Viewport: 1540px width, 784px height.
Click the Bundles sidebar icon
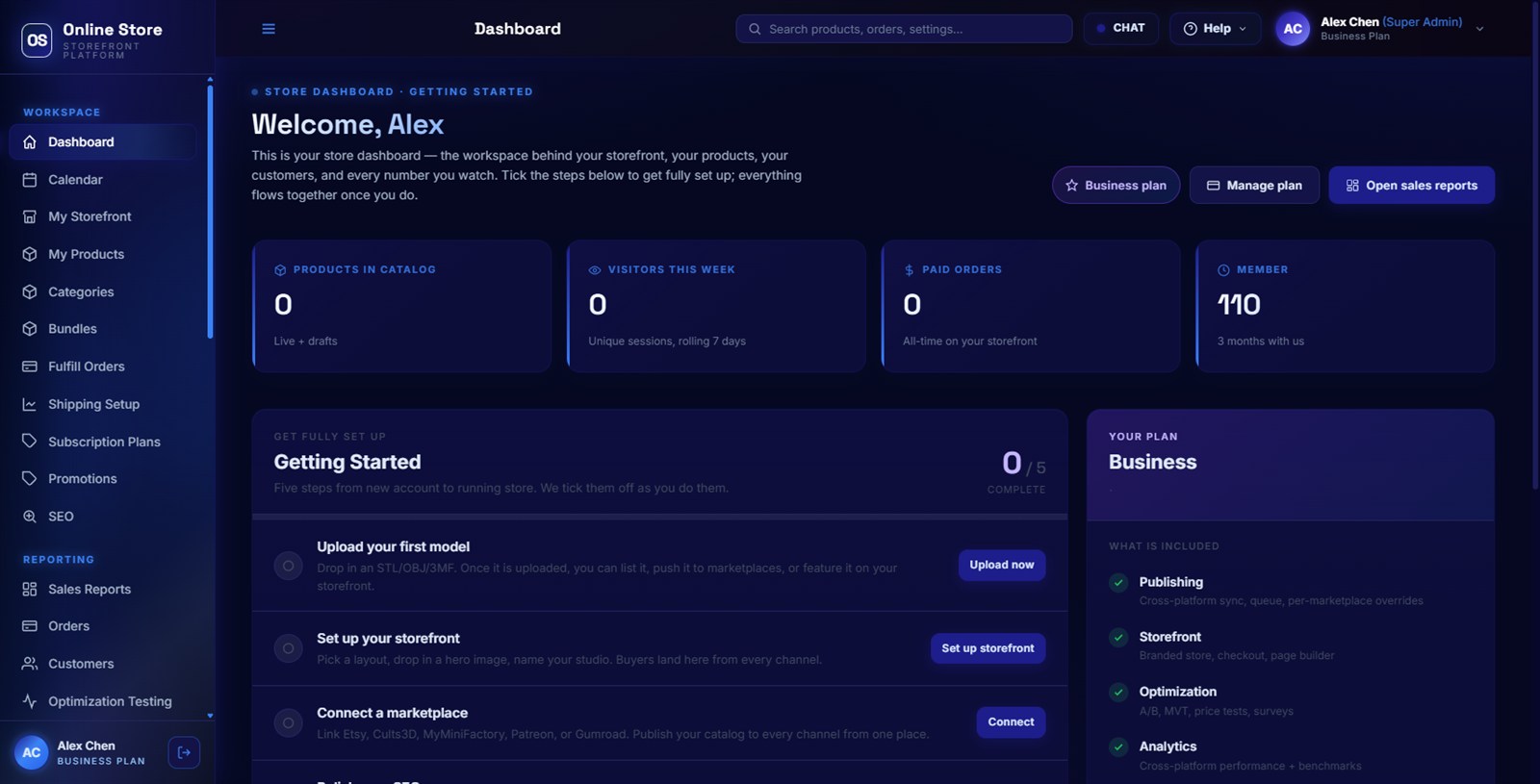click(x=30, y=329)
